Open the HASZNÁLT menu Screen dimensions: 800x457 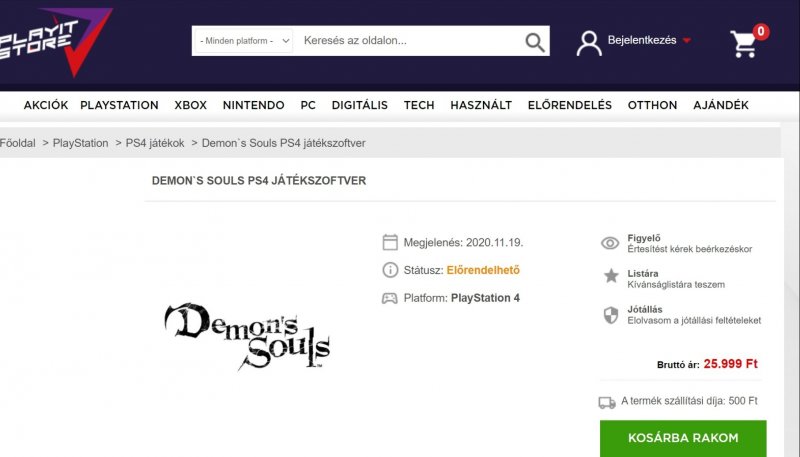pyautogui.click(x=481, y=105)
